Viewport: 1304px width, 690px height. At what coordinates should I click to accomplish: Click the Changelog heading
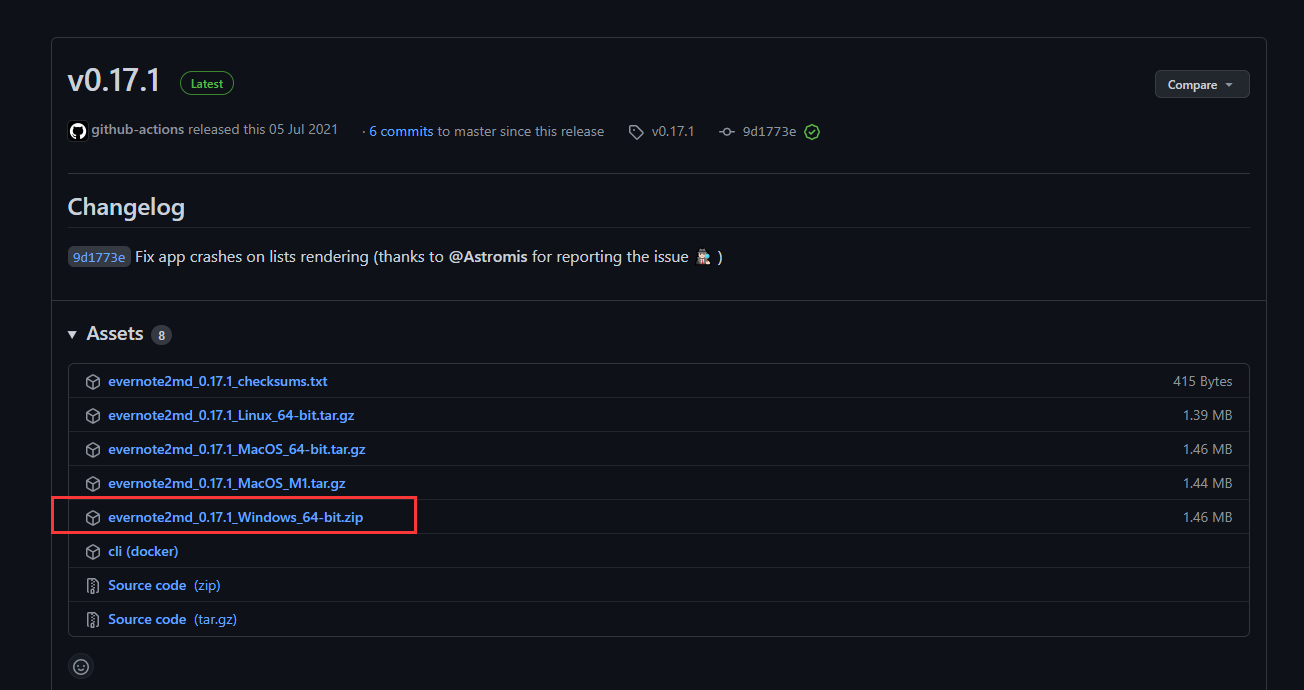point(126,207)
